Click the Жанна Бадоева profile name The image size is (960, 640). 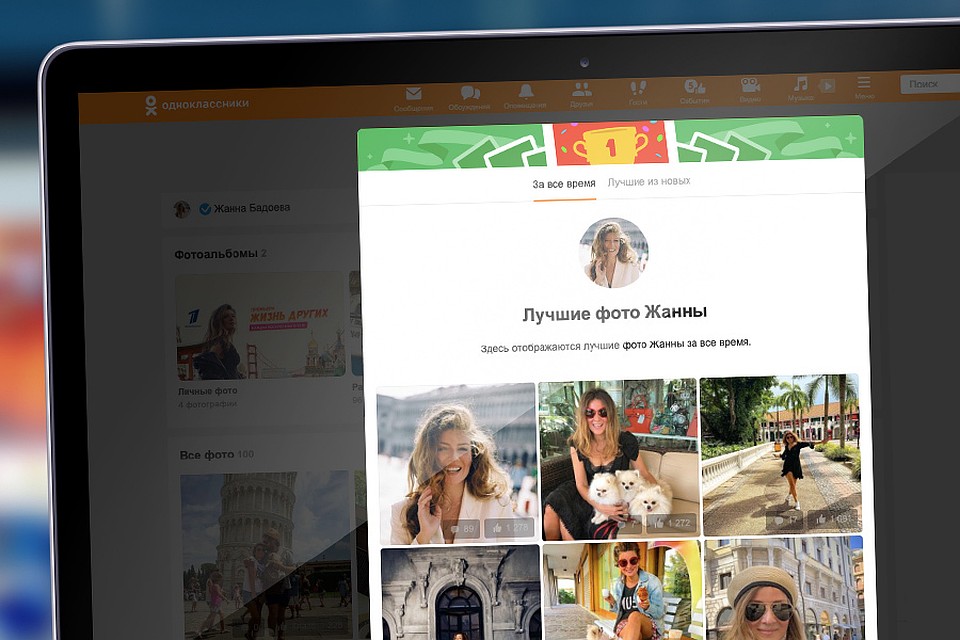point(252,208)
